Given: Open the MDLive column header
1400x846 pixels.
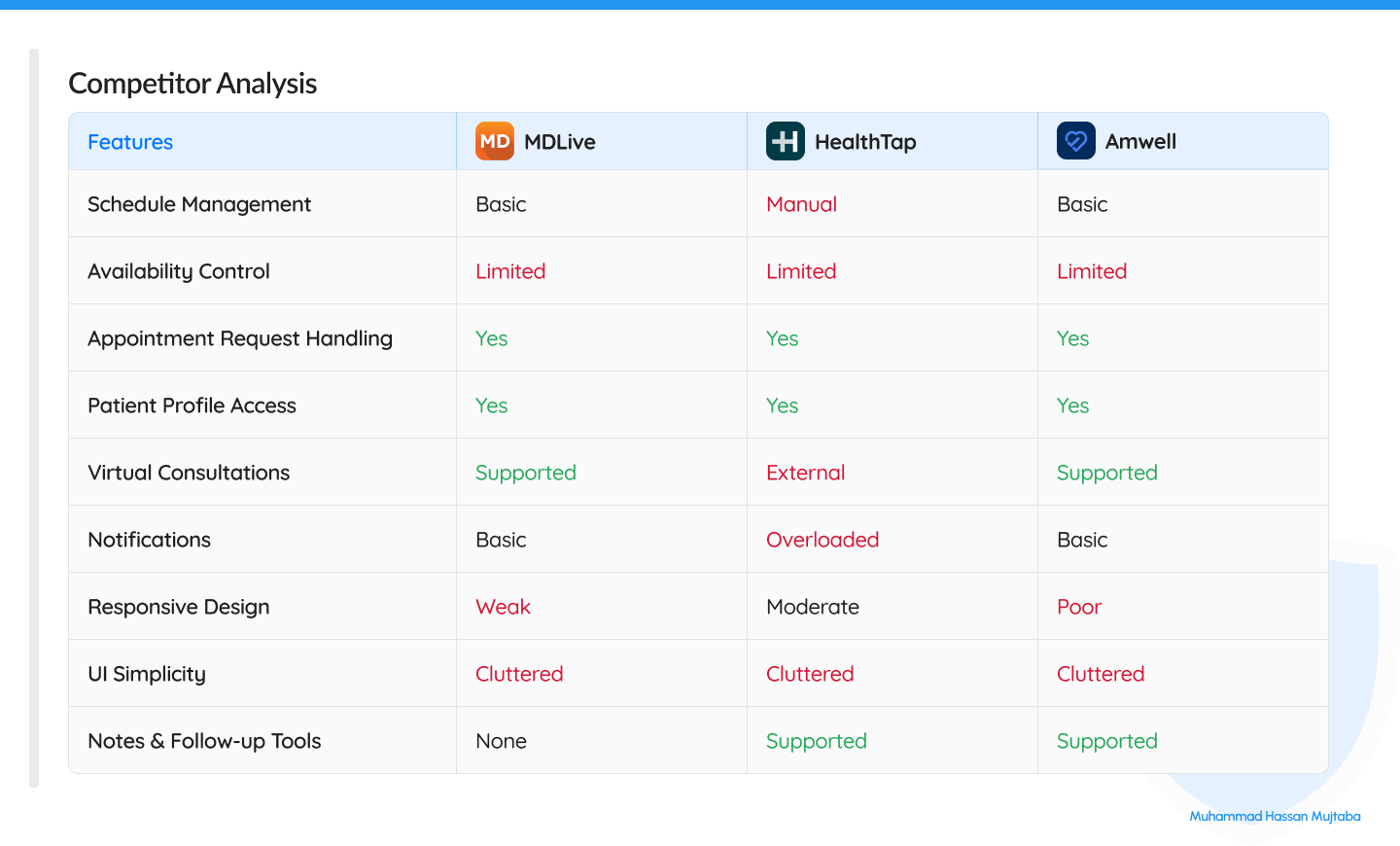Looking at the screenshot, I should pos(559,141).
